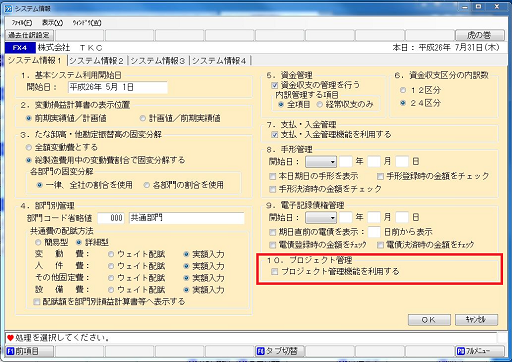The image size is (512, 362).
Task: Select 全額変動費とする radio button
Action: (29, 147)
